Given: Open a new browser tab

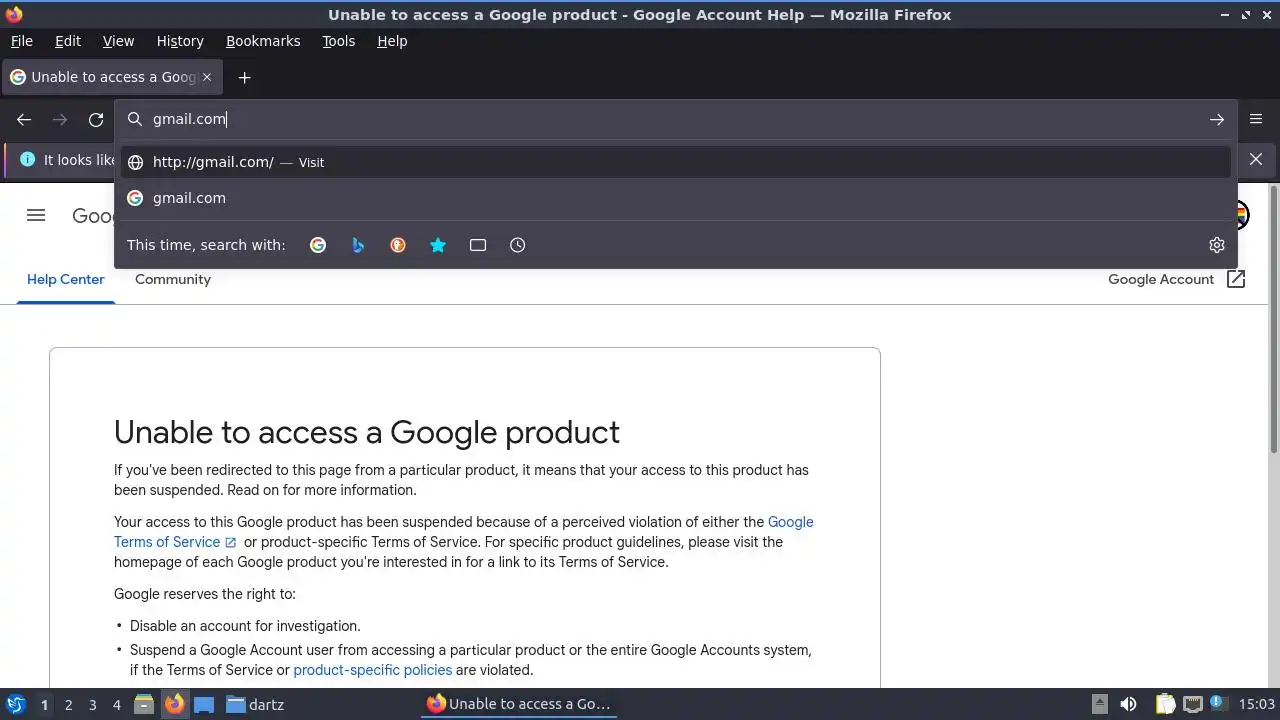Looking at the screenshot, I should point(244,77).
